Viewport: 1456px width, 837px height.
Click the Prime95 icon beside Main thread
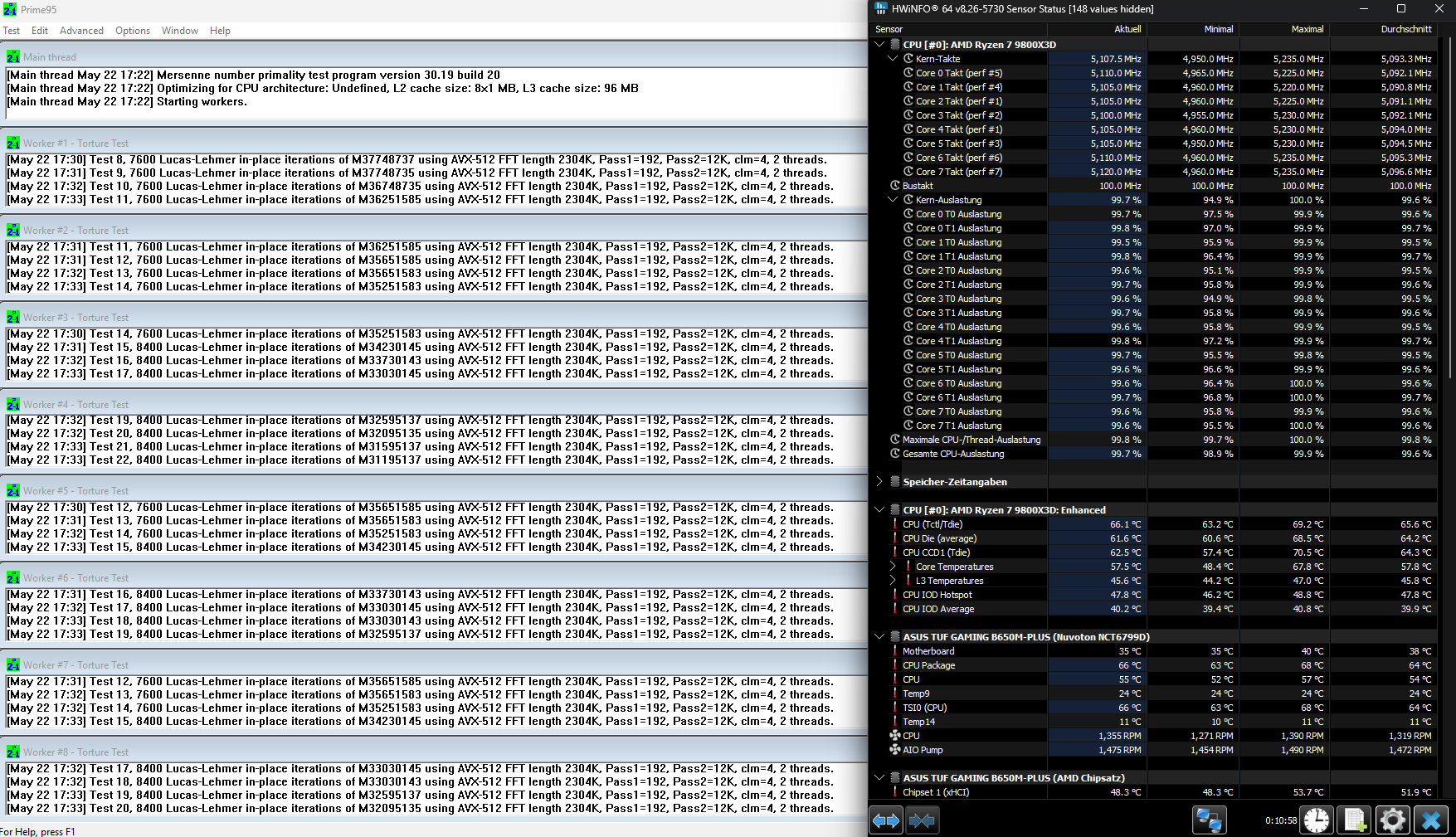(x=13, y=56)
